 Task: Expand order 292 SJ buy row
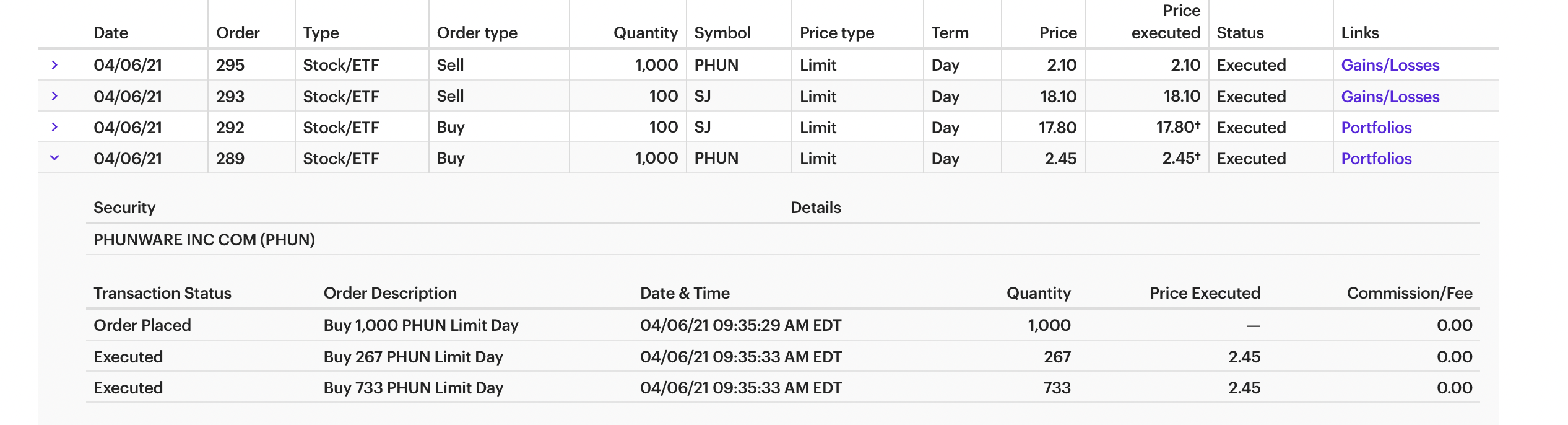54,127
